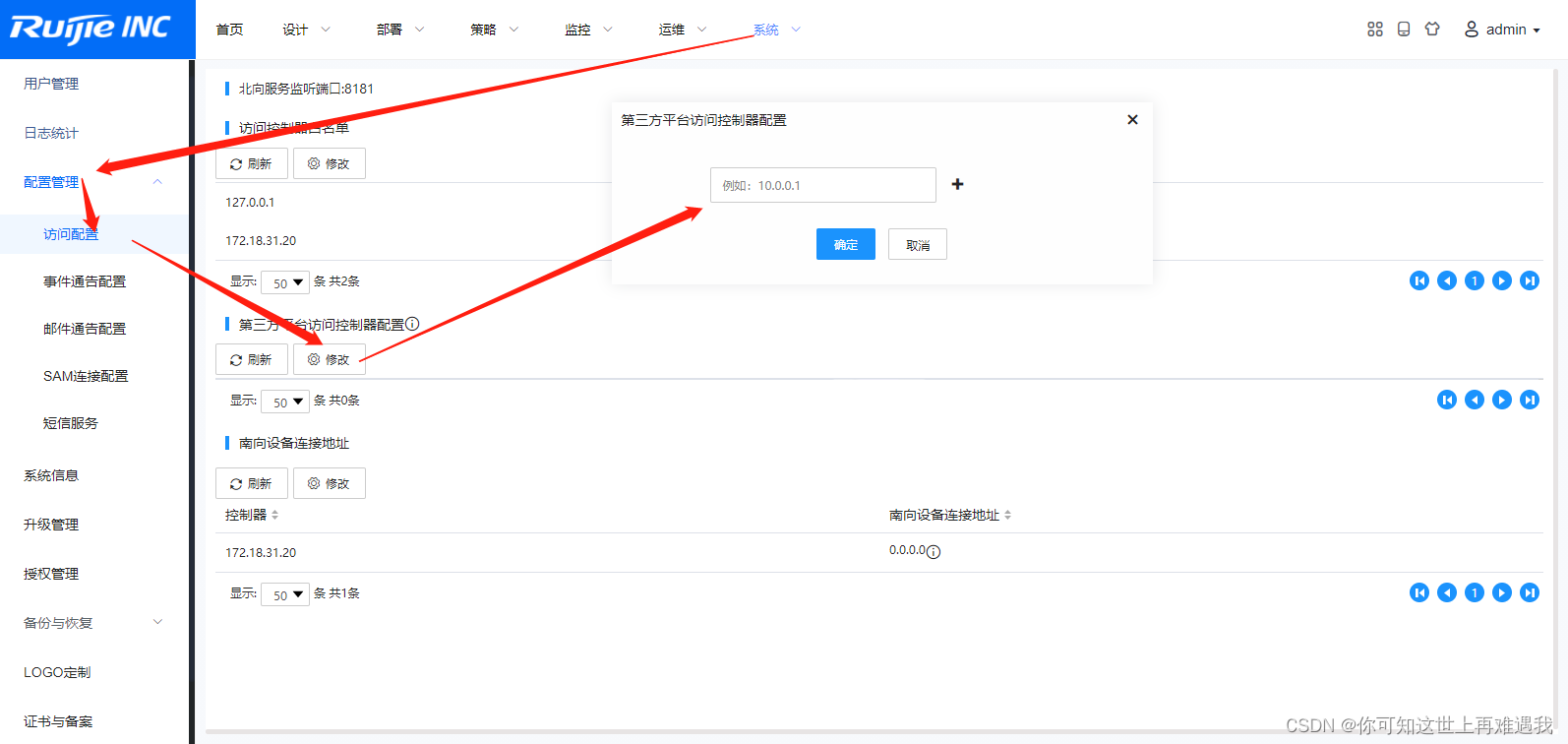Collapse the 配置管理 sidebar section

pyautogui.click(x=93, y=182)
